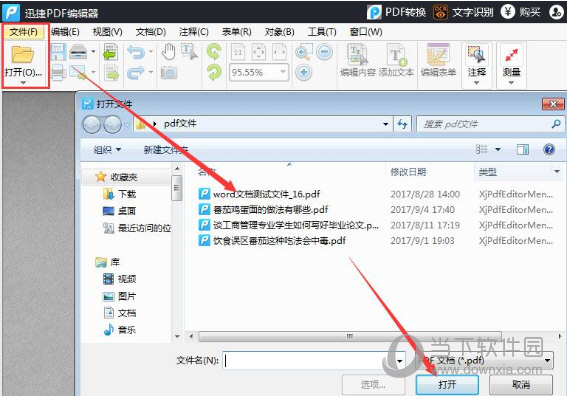The height and width of the screenshot is (399, 567).
Task: Click the 测量 measure tool icon
Action: coord(511,55)
